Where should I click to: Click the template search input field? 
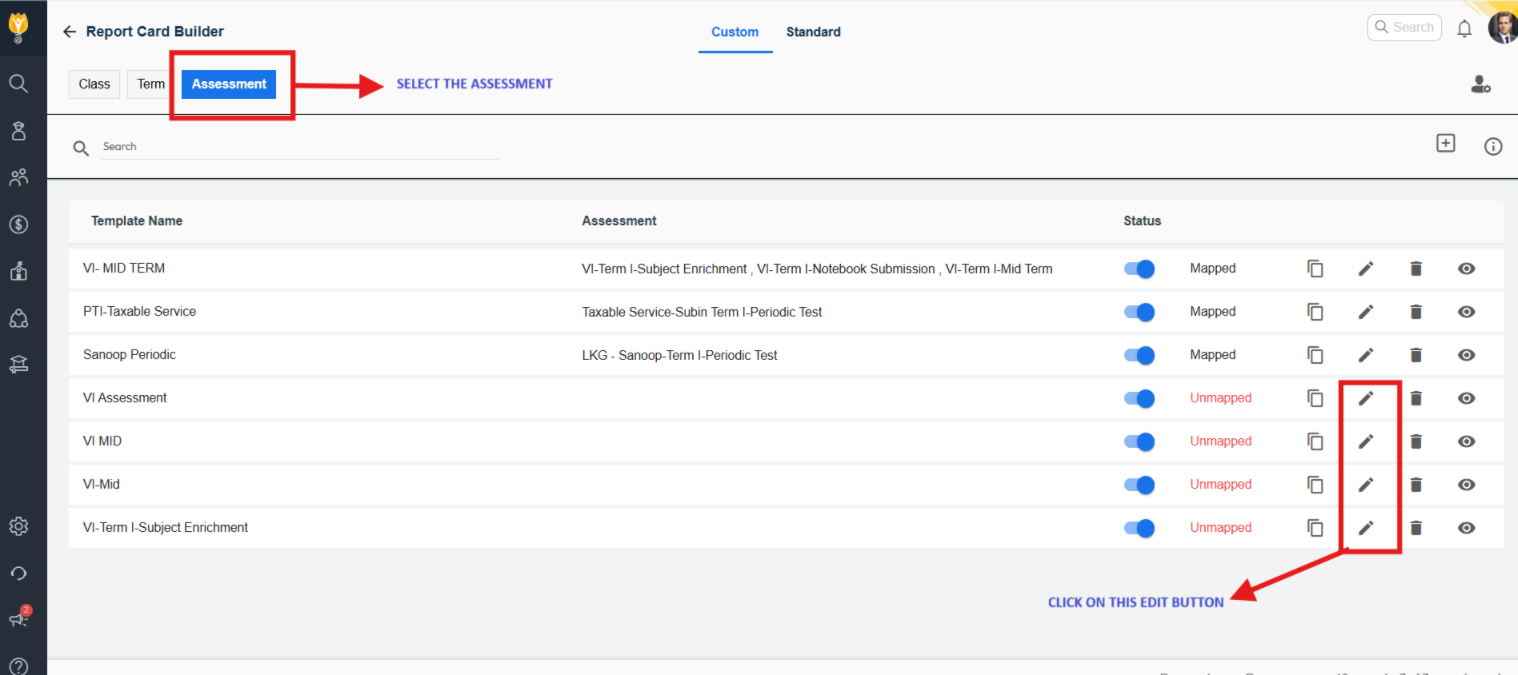pos(300,147)
